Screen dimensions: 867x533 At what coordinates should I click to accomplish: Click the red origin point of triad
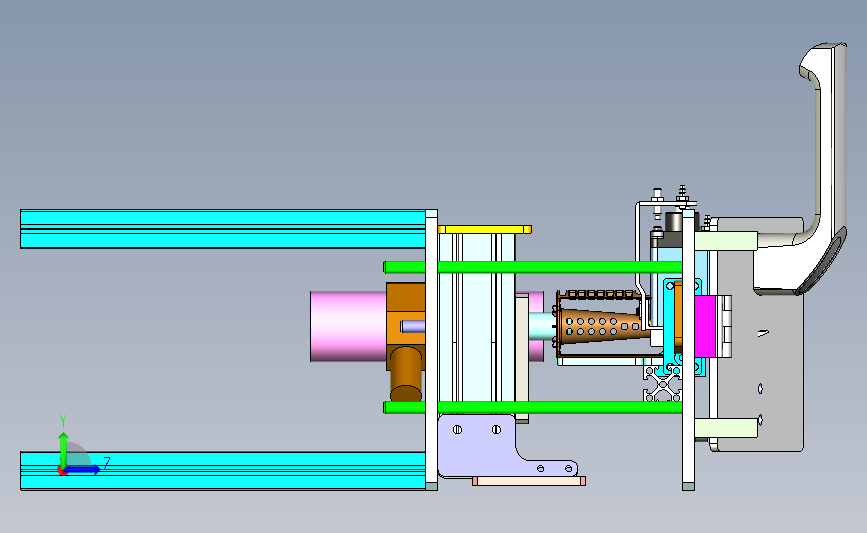(62, 471)
